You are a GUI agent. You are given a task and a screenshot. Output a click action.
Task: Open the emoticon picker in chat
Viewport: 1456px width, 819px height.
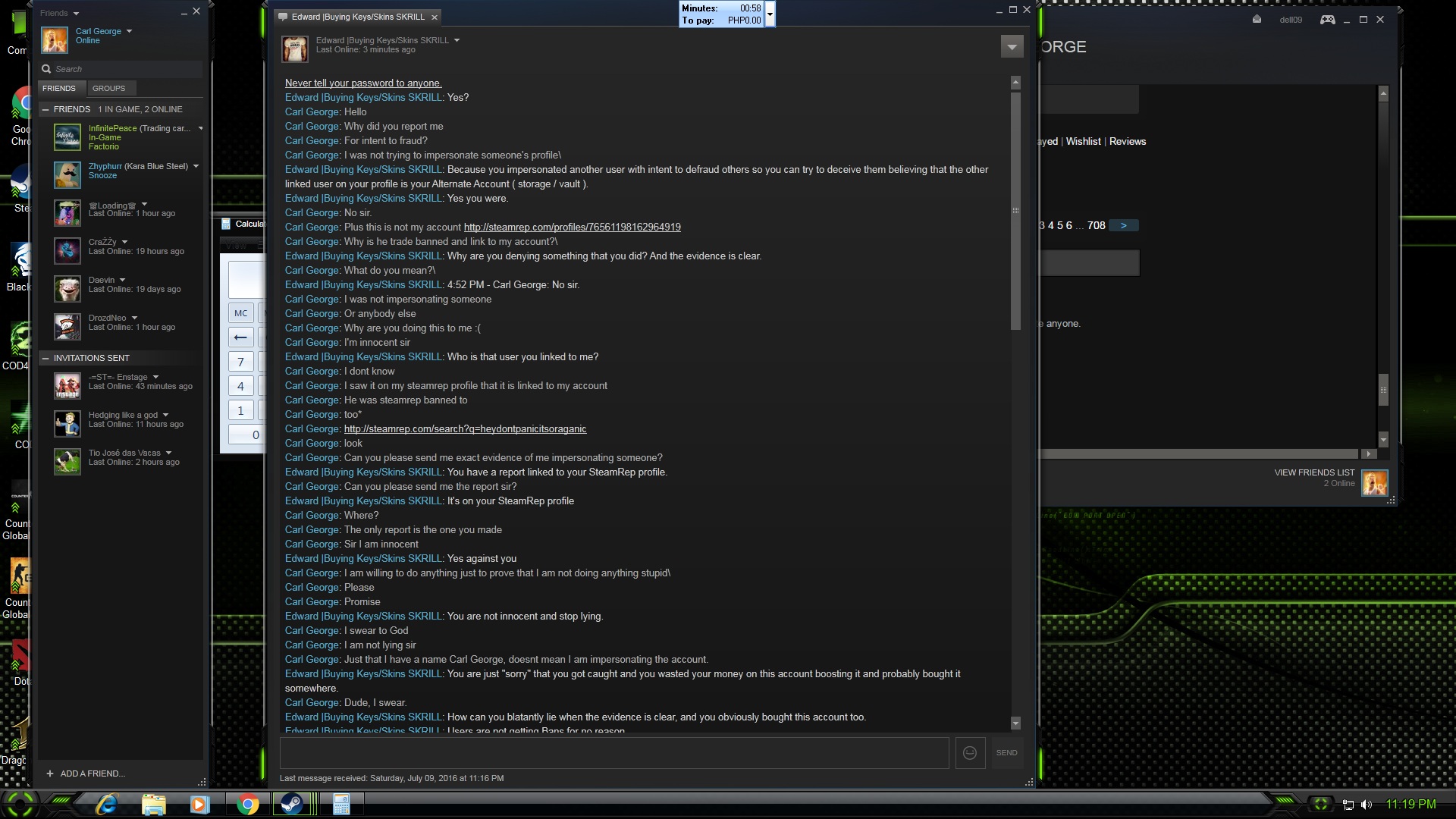click(969, 752)
